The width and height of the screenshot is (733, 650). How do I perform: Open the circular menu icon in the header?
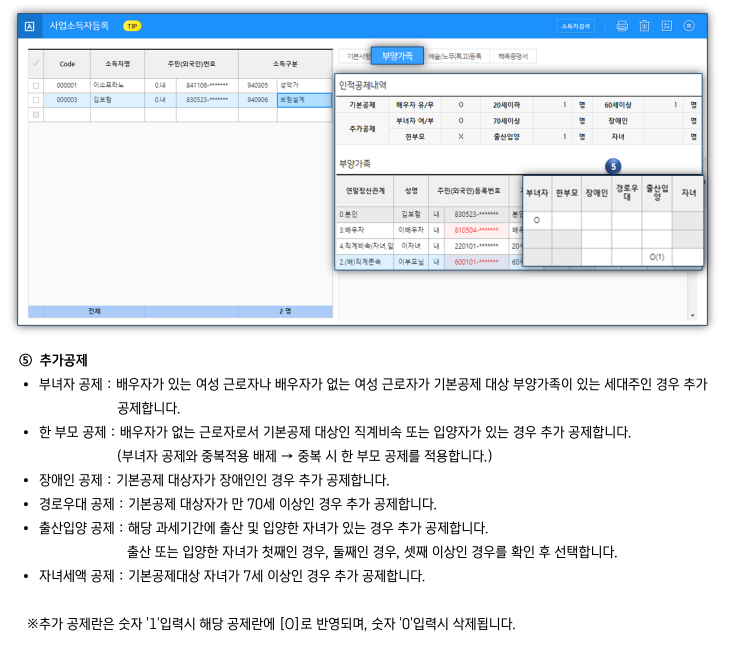pyautogui.click(x=689, y=26)
